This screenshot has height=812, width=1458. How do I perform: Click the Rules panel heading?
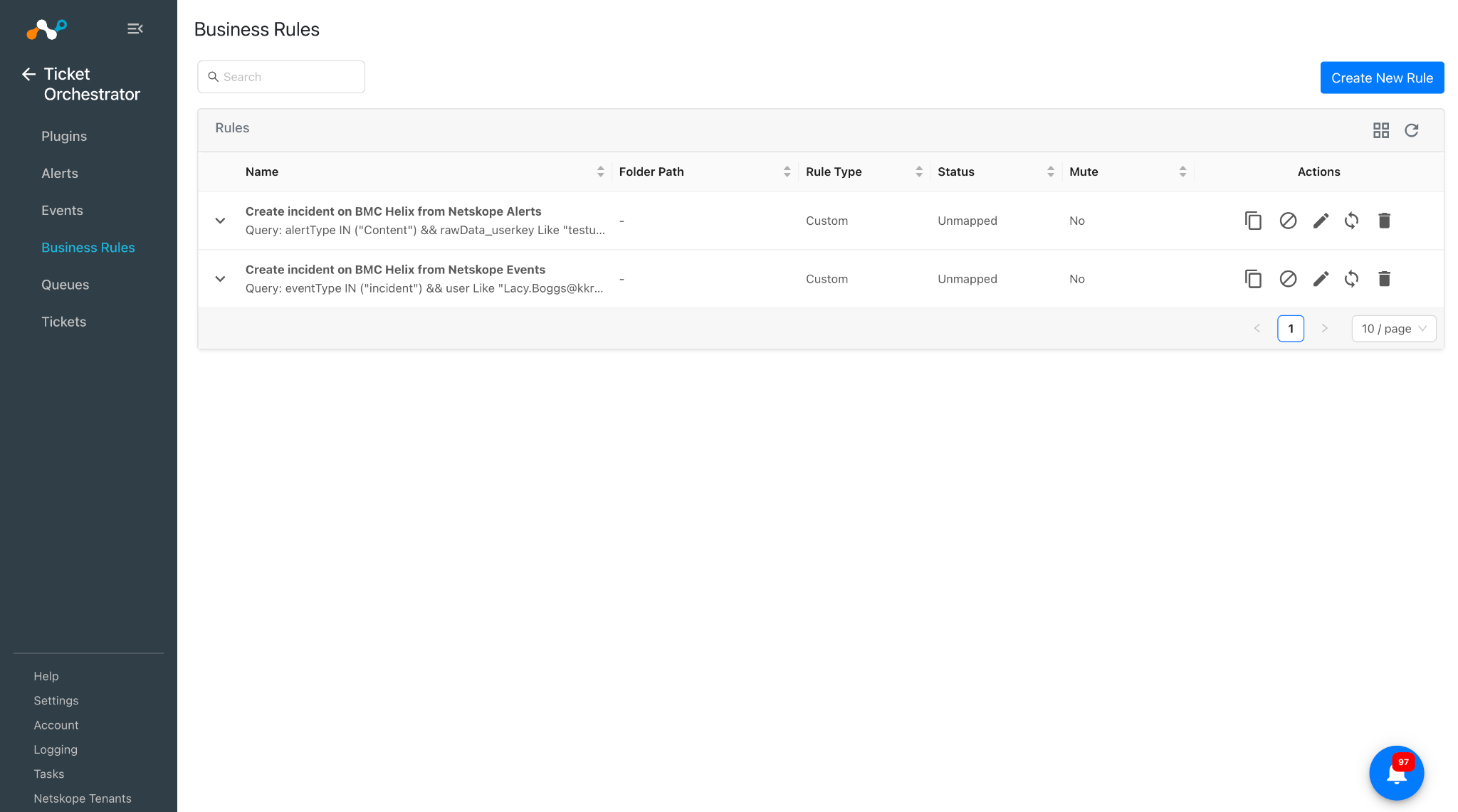point(232,128)
